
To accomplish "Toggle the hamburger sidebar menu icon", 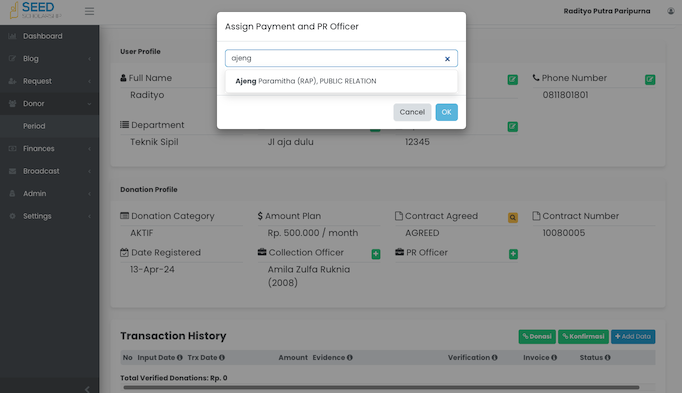I will point(89,11).
